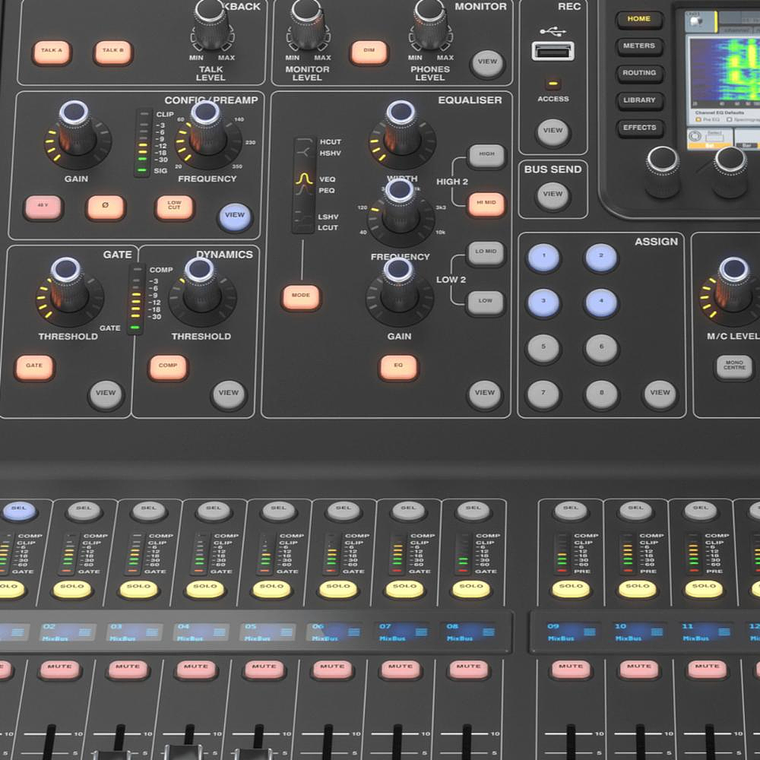This screenshot has width=760, height=760.
Task: Toggle the MONO CENTRE button
Action: [x=734, y=366]
